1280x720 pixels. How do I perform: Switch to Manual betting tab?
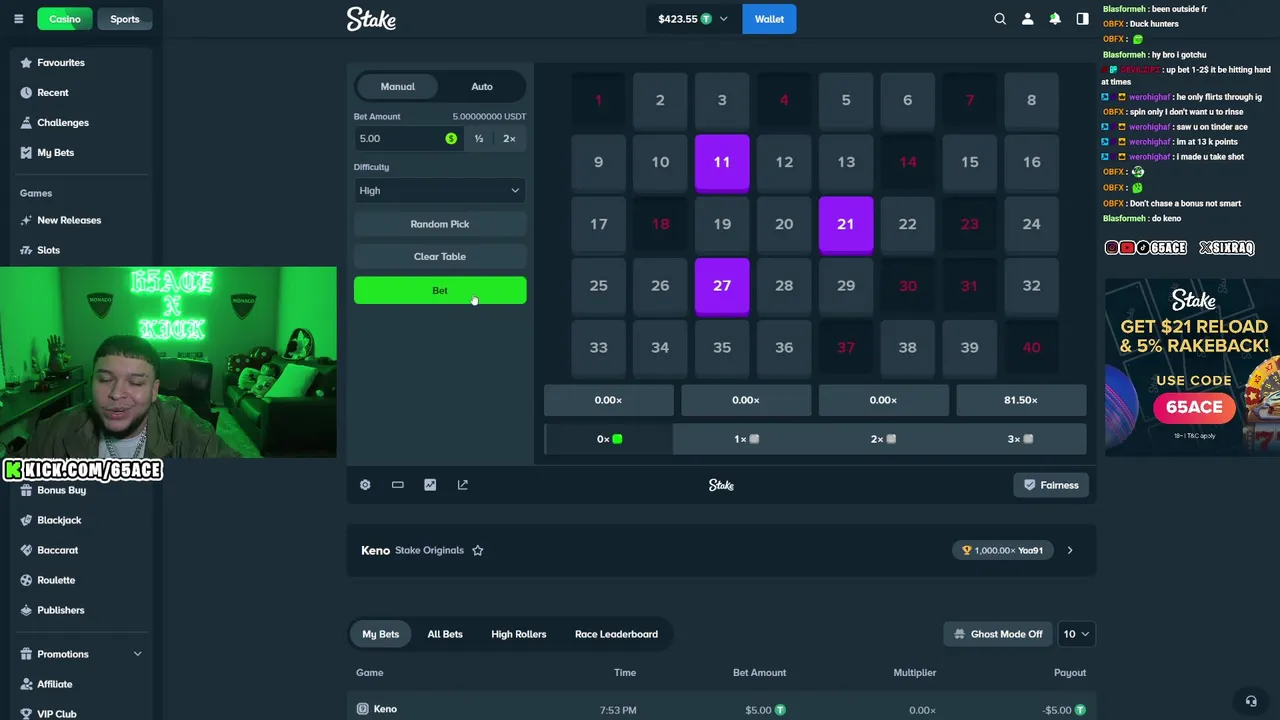click(397, 87)
